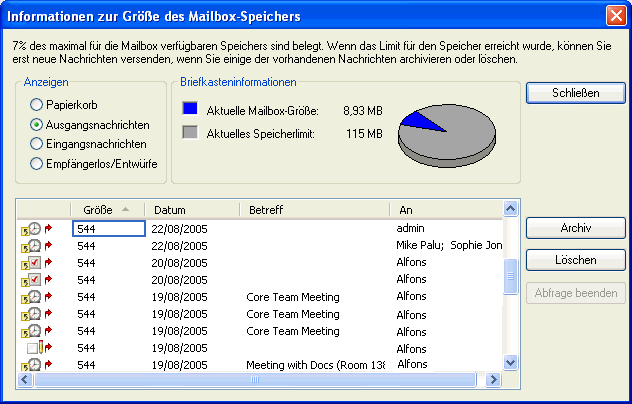Click the red arrow icon in the Meeting with Docs row

pyautogui.click(x=48, y=364)
